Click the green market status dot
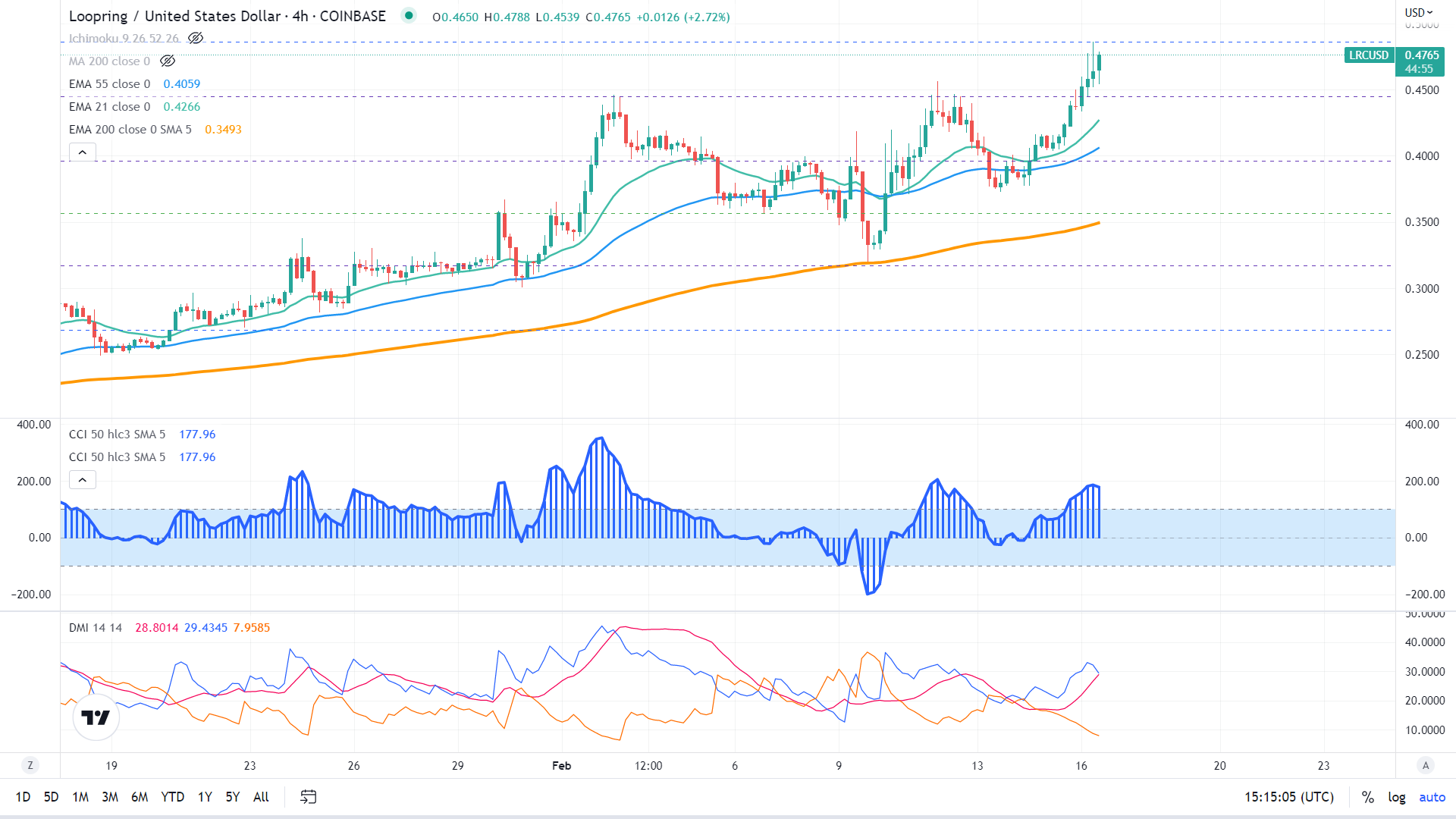This screenshot has height=819, width=1456. click(x=409, y=15)
